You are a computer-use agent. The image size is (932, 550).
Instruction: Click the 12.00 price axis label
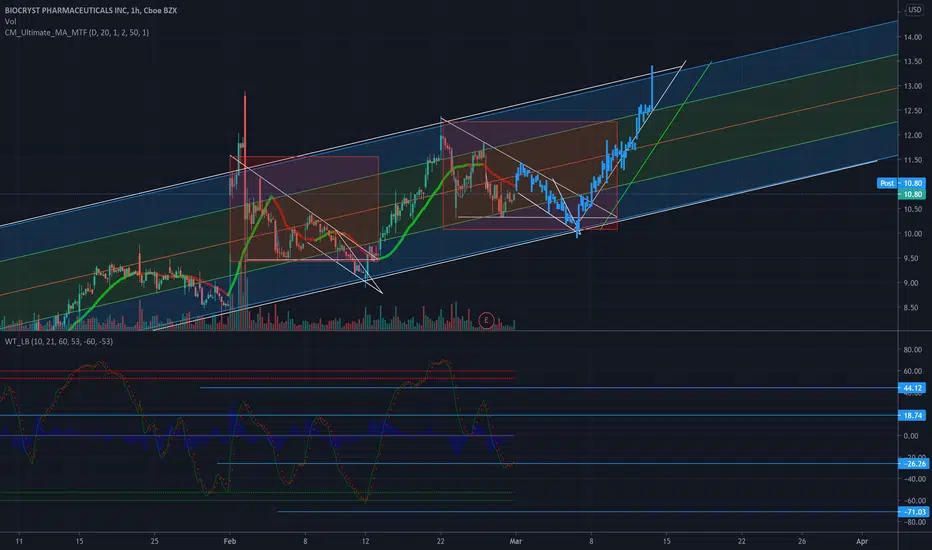913,136
